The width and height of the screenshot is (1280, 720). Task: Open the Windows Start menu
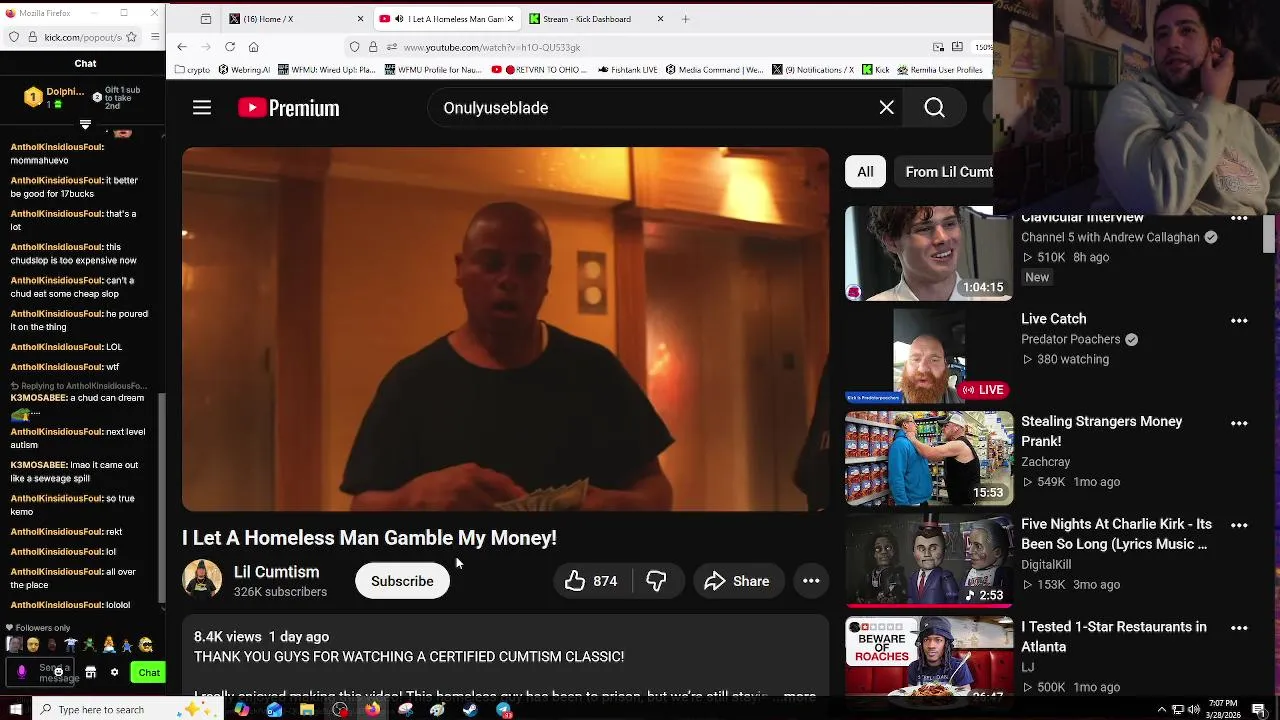click(15, 710)
